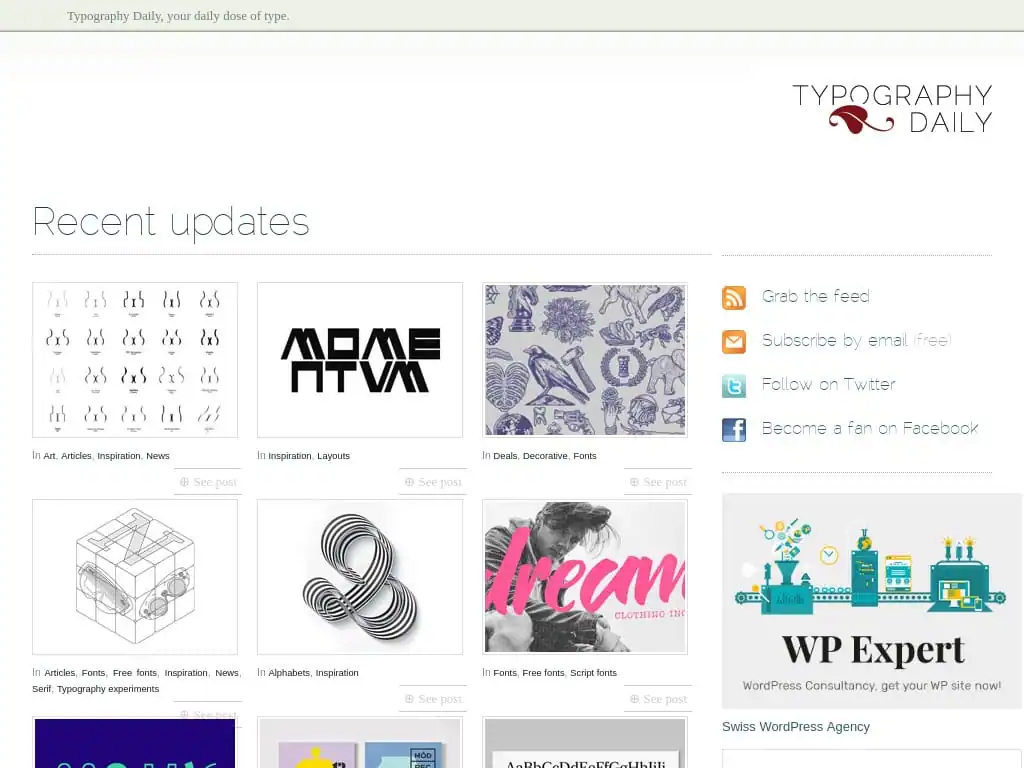
Task: Open the "Layouts" category link
Action: pos(333,455)
